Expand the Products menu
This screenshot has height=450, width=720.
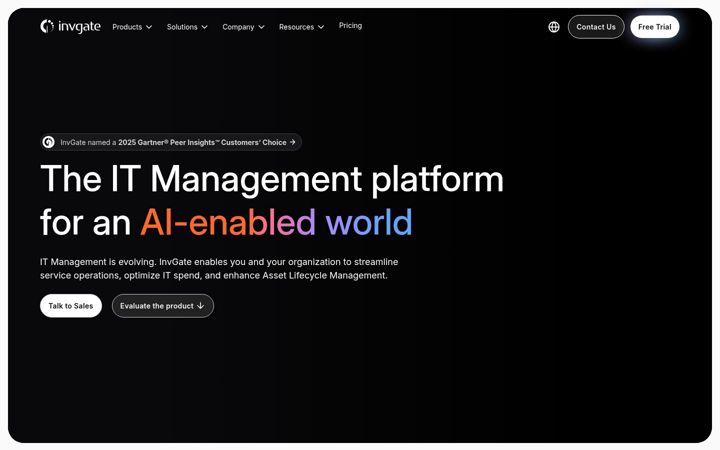point(132,27)
